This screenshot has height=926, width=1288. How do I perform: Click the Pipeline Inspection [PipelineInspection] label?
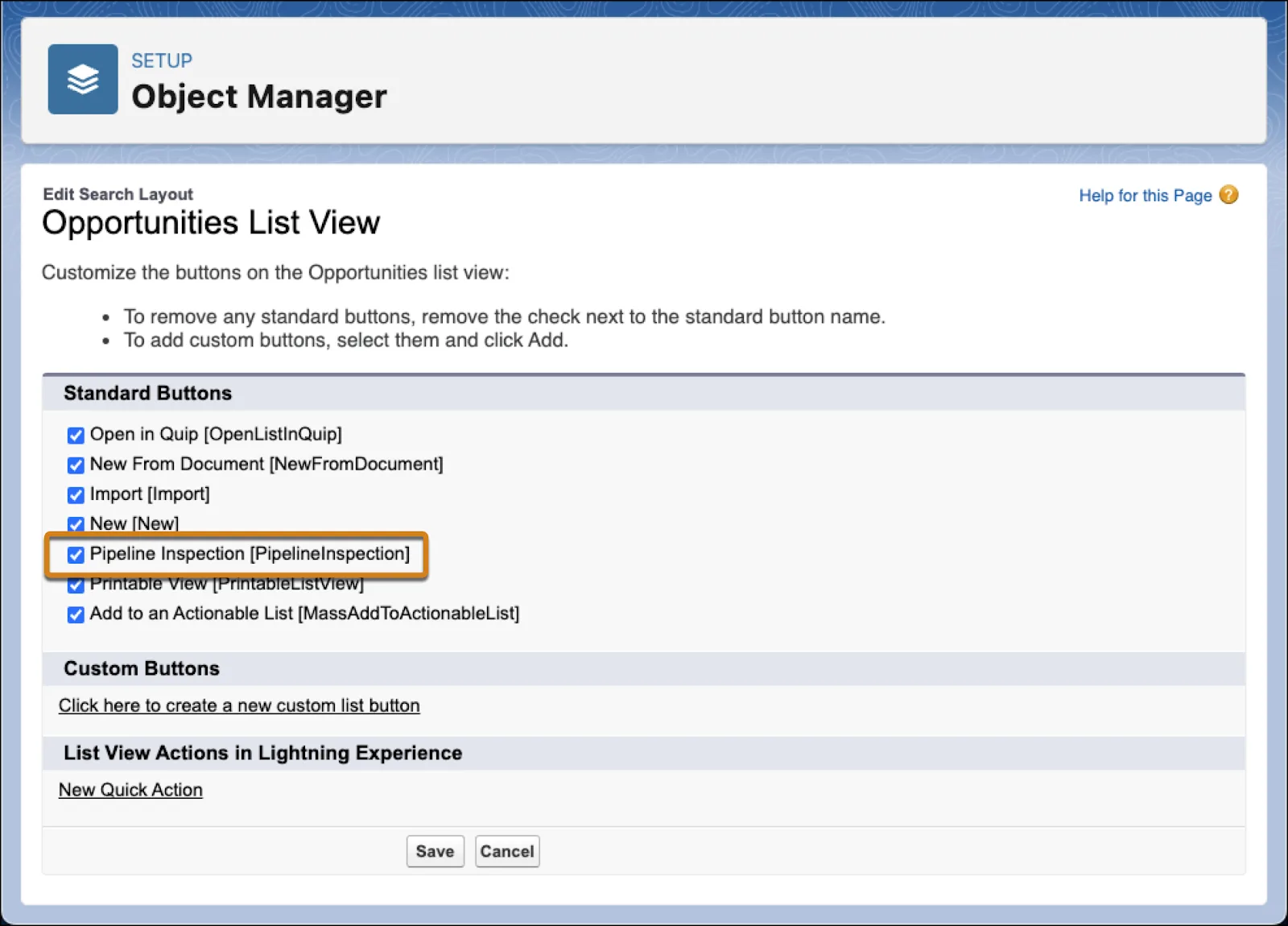pos(250,554)
